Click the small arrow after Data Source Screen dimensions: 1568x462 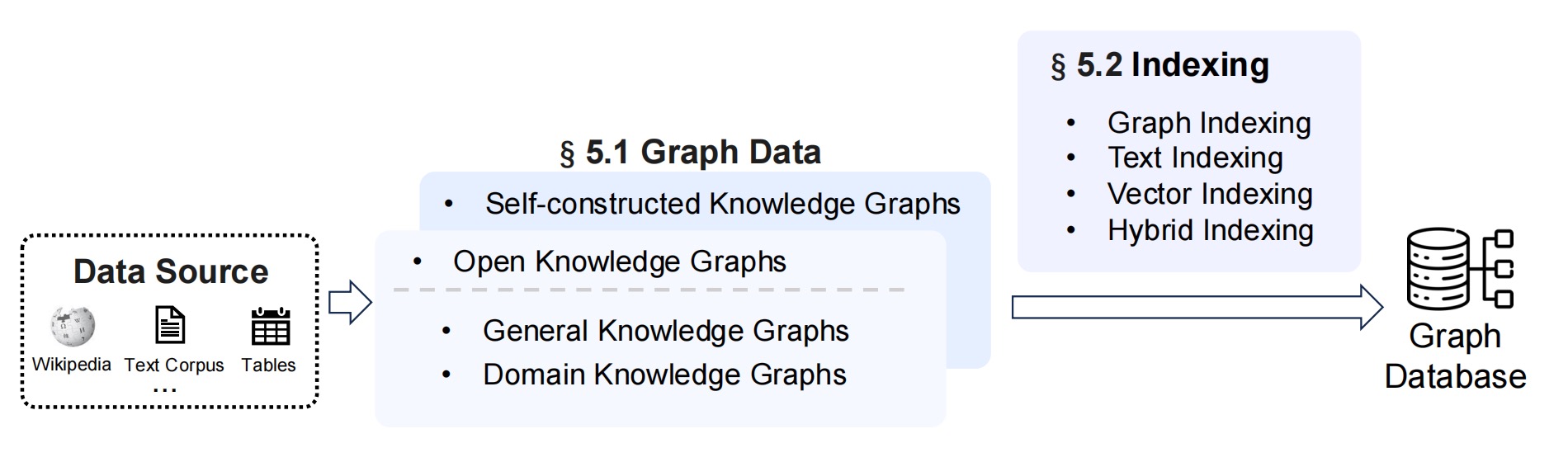351,302
